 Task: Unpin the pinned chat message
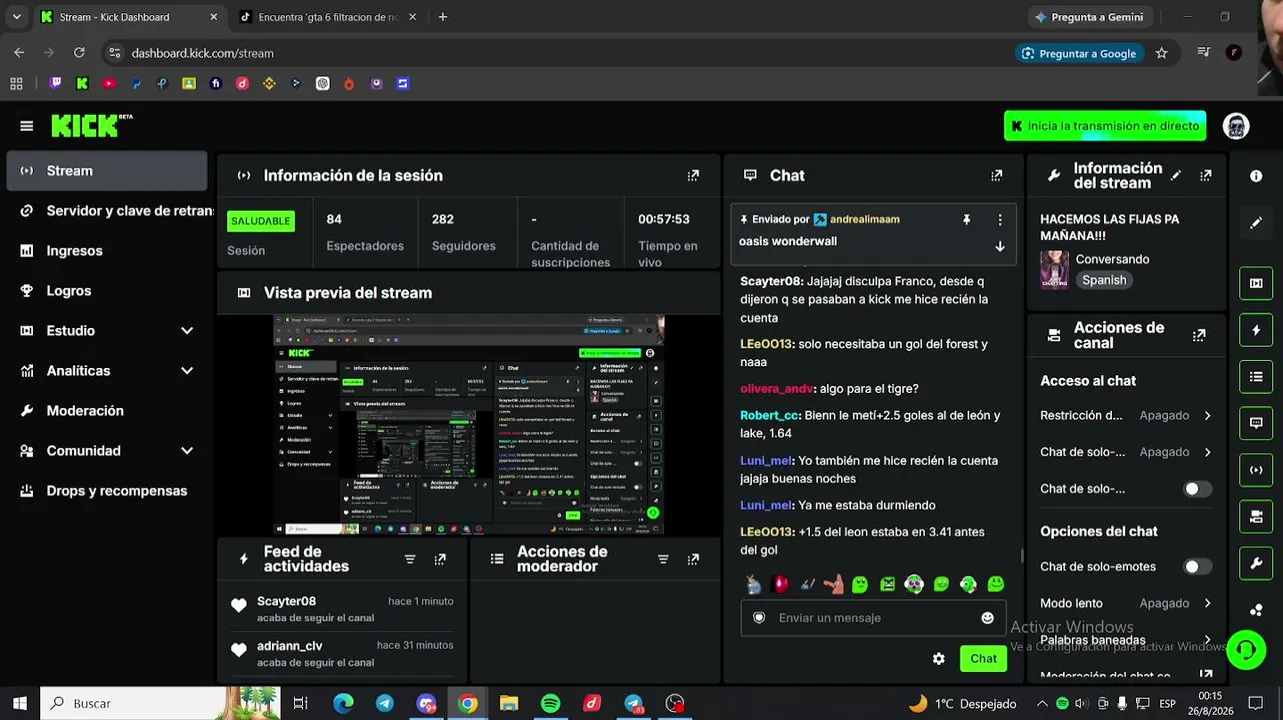click(966, 220)
